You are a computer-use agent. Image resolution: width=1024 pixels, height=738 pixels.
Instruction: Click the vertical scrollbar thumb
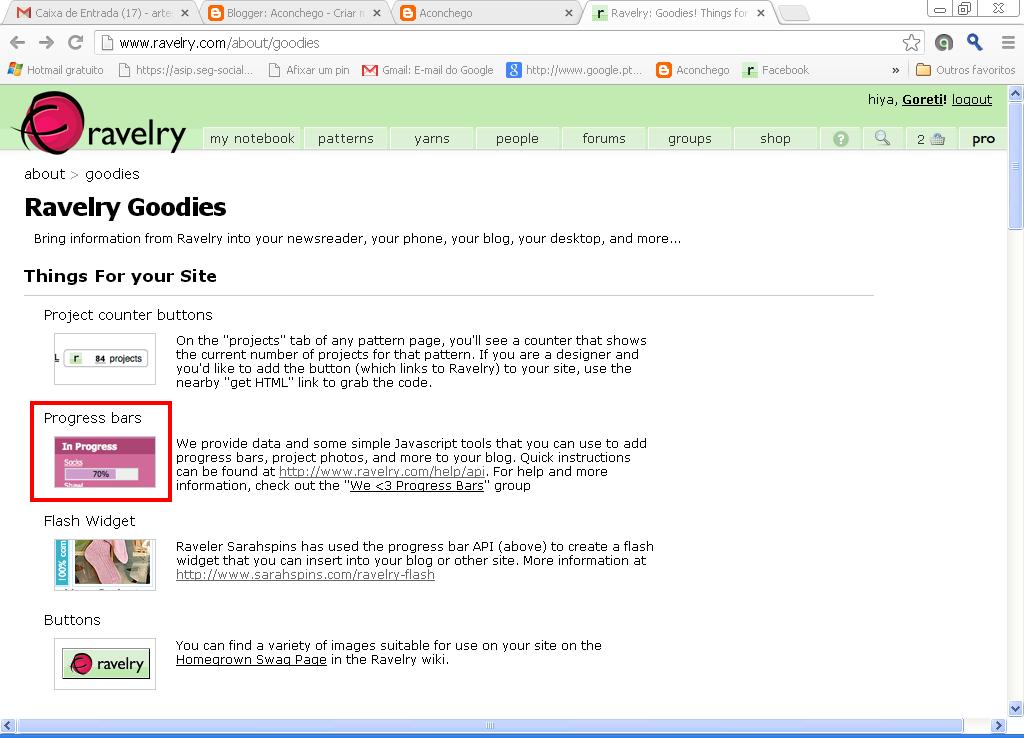(1016, 167)
